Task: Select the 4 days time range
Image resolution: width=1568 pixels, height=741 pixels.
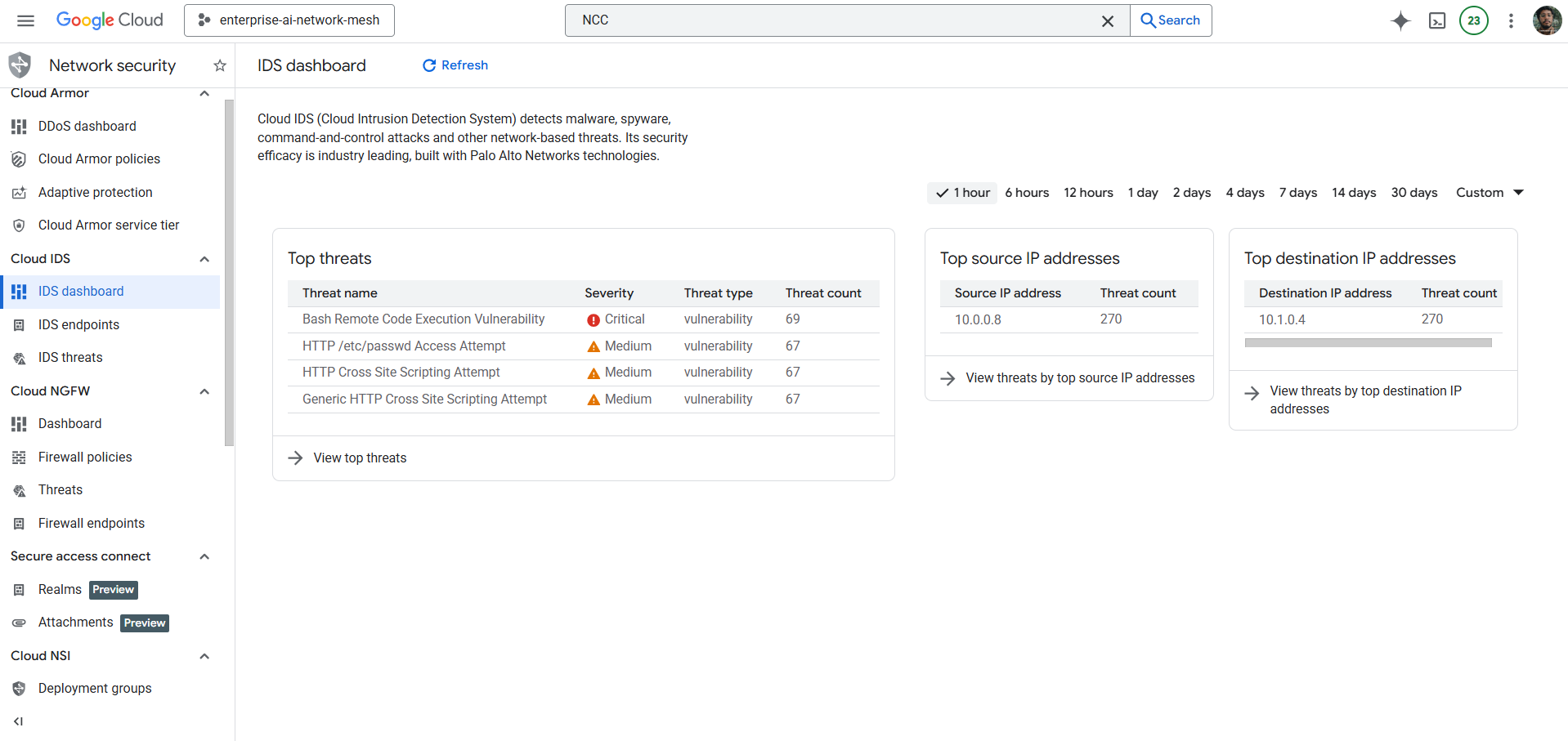Action: click(1245, 193)
